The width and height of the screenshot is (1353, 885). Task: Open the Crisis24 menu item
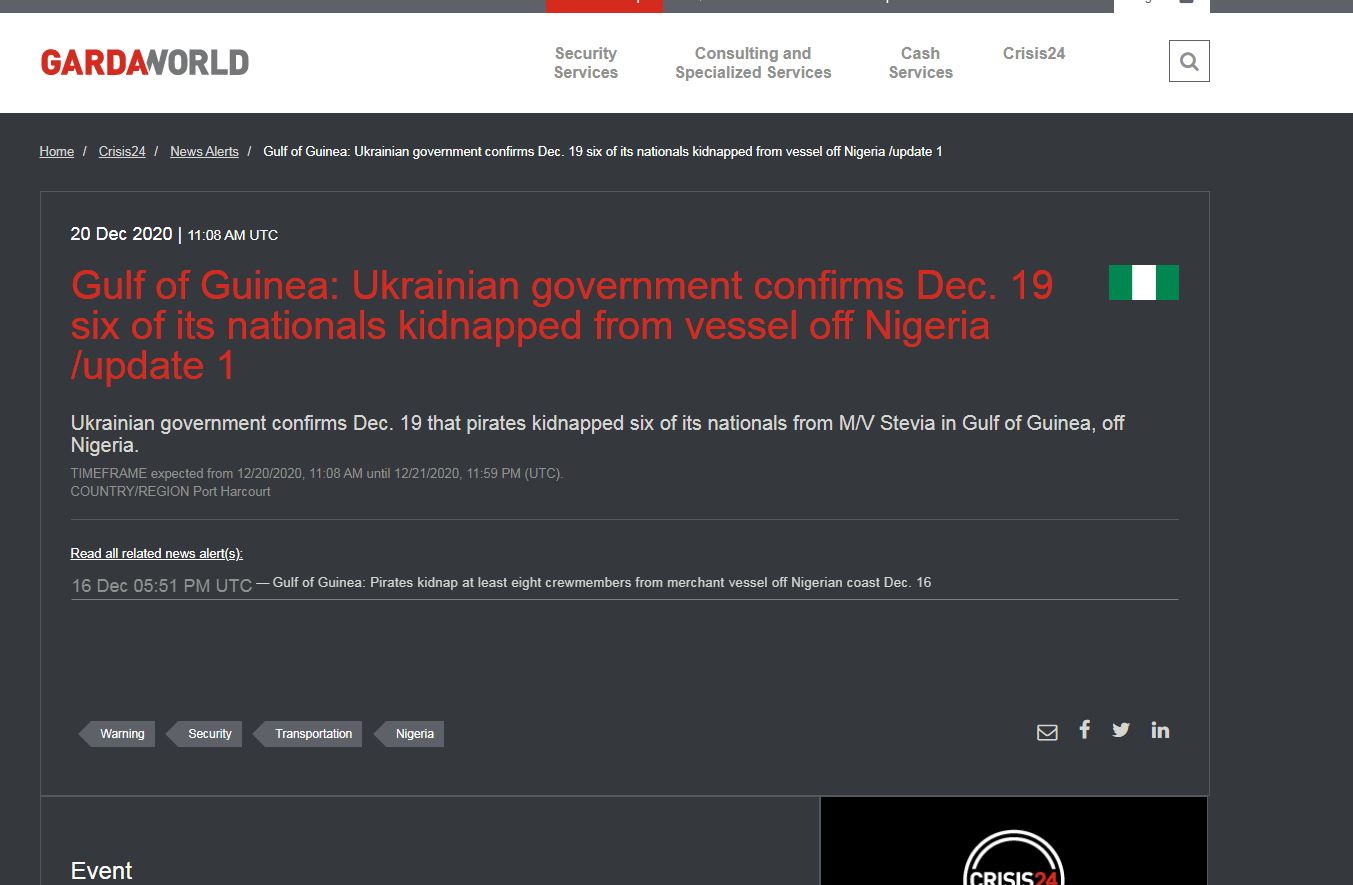1034,54
